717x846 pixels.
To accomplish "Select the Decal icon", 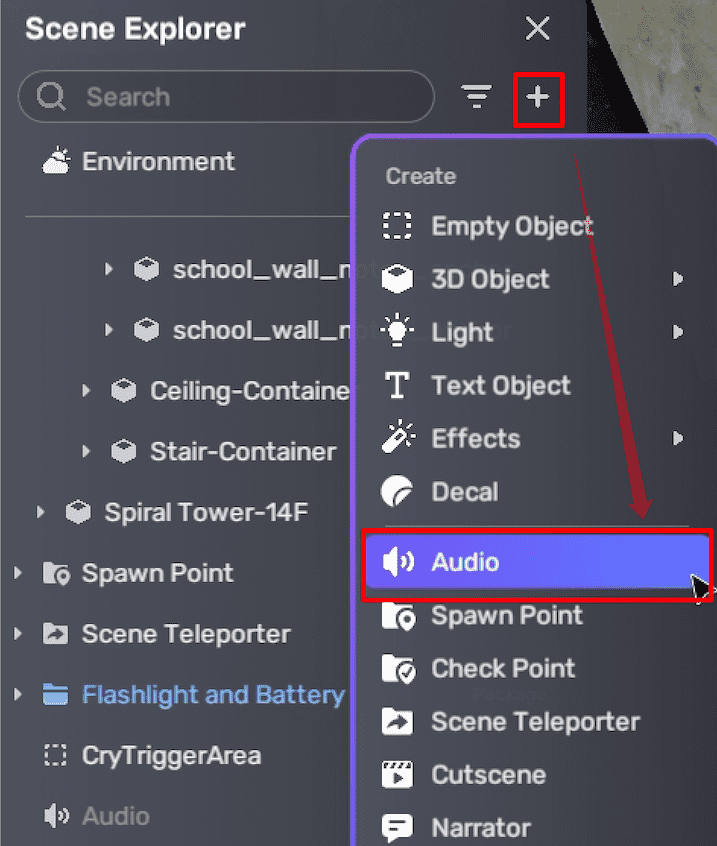I will [x=397, y=491].
